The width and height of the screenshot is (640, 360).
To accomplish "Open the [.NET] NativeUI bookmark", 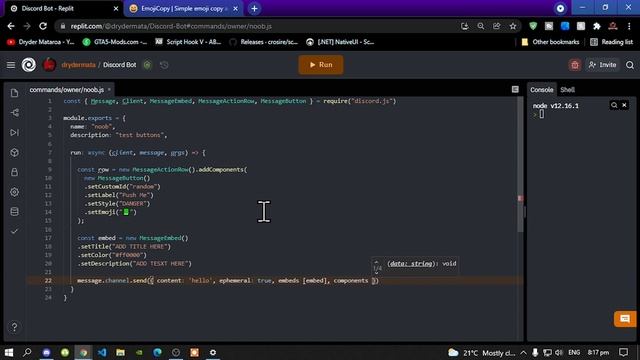I will [340, 42].
